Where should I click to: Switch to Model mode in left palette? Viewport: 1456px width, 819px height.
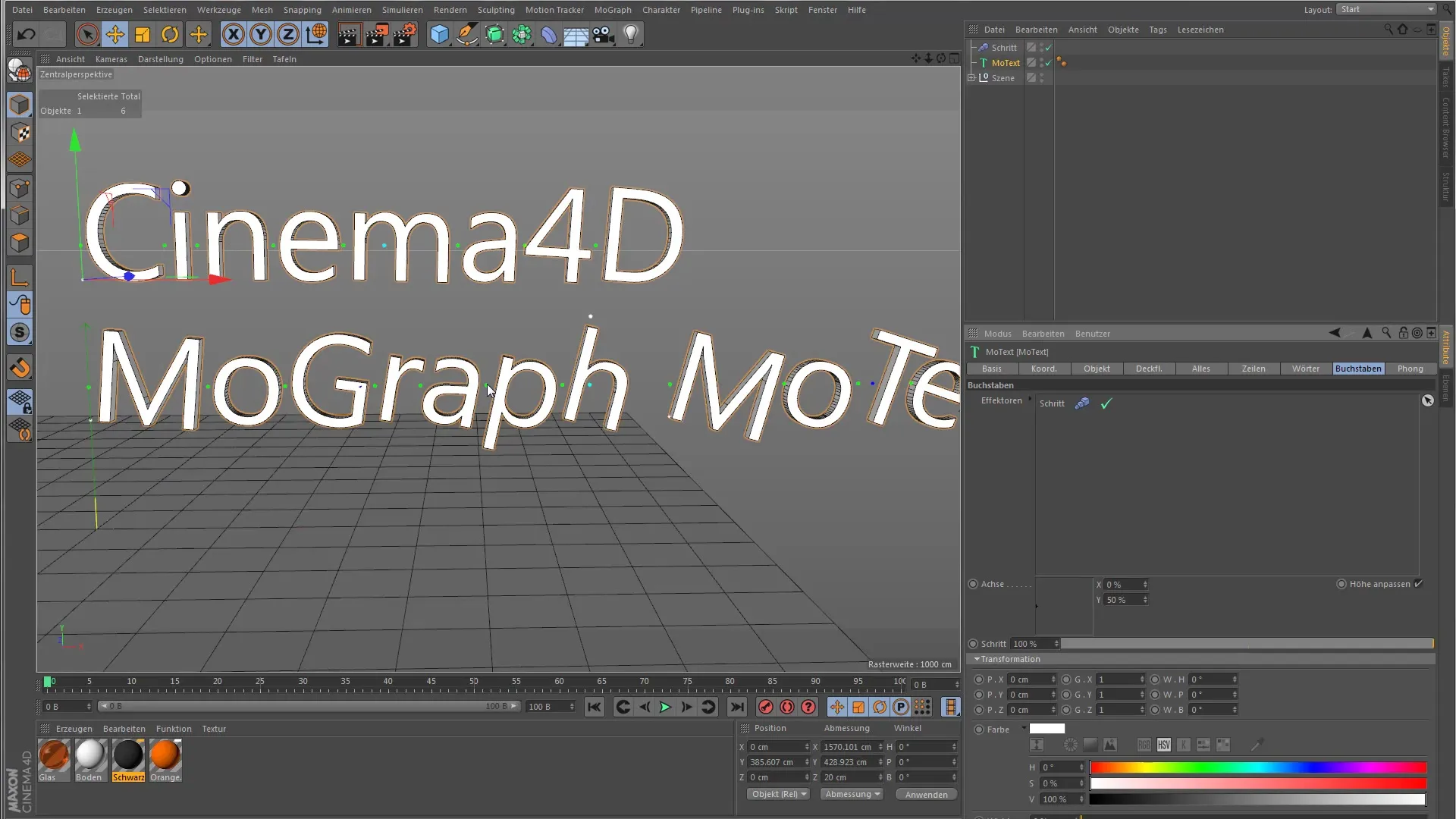click(20, 105)
